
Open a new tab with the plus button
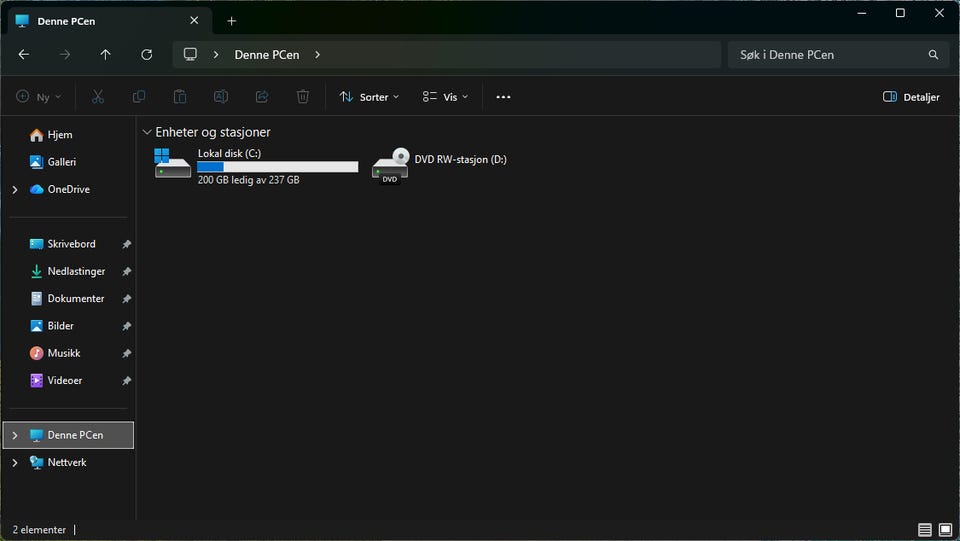[x=231, y=21]
